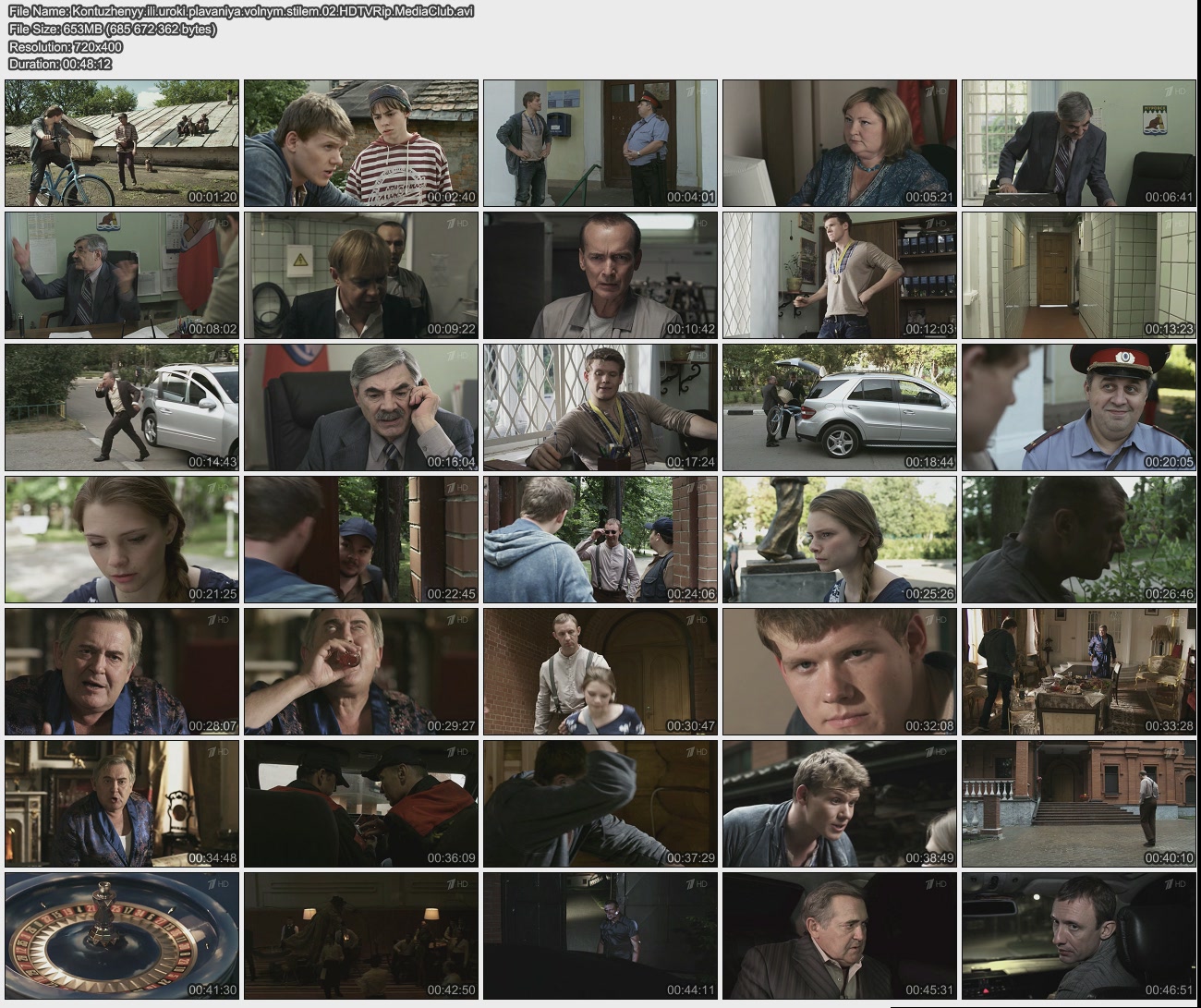Open the bicycle scene thumbnail at 00:01:20
This screenshot has height=1008, width=1201.
coord(122,143)
